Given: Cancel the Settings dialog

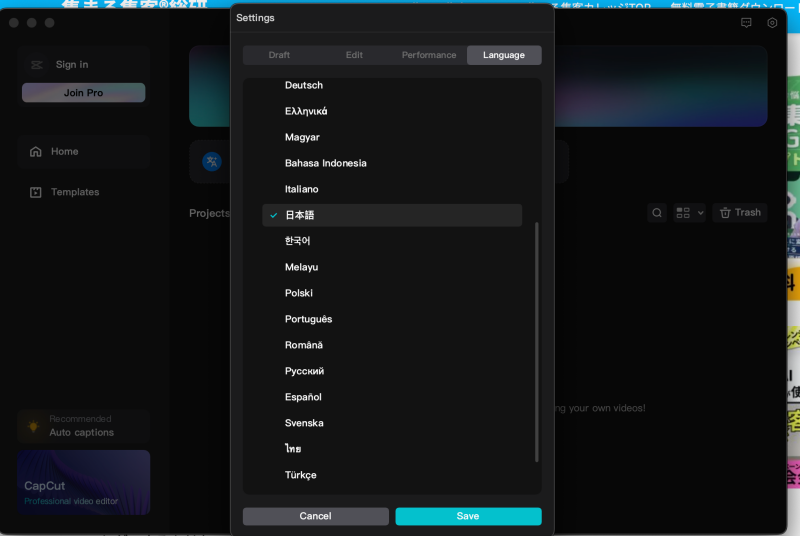Looking at the screenshot, I should pos(315,516).
